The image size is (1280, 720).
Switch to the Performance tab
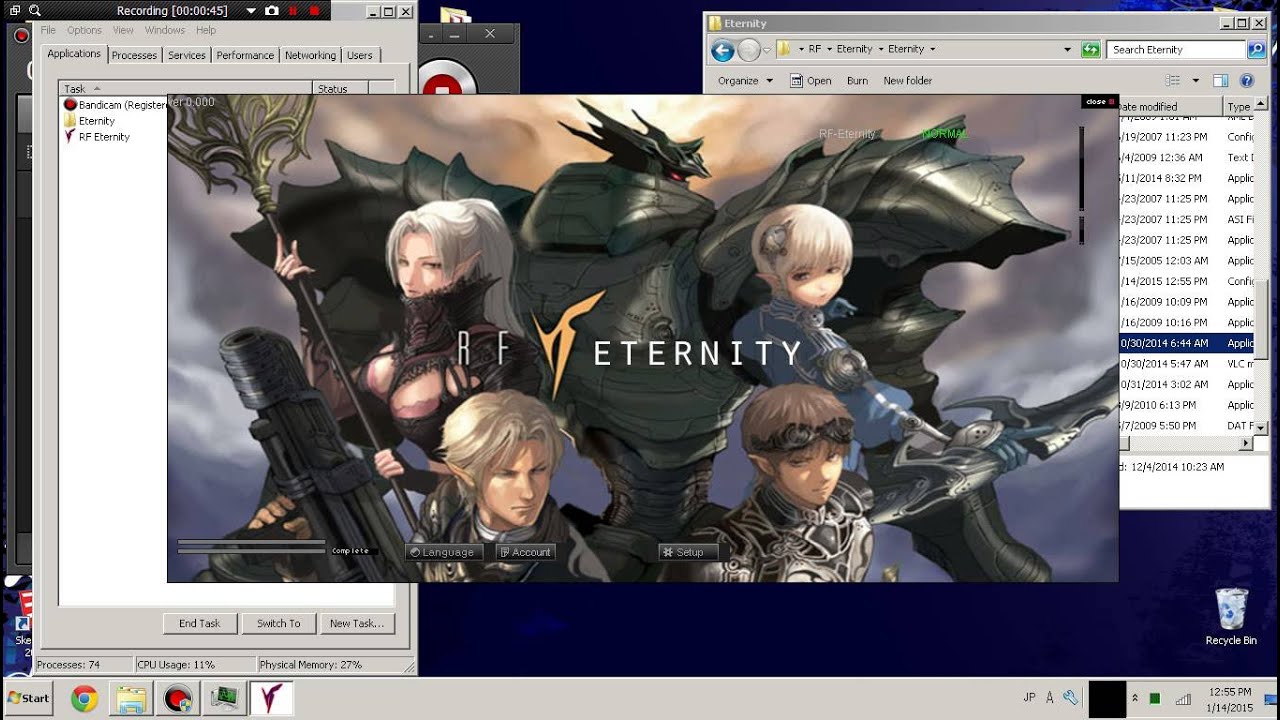click(x=245, y=55)
